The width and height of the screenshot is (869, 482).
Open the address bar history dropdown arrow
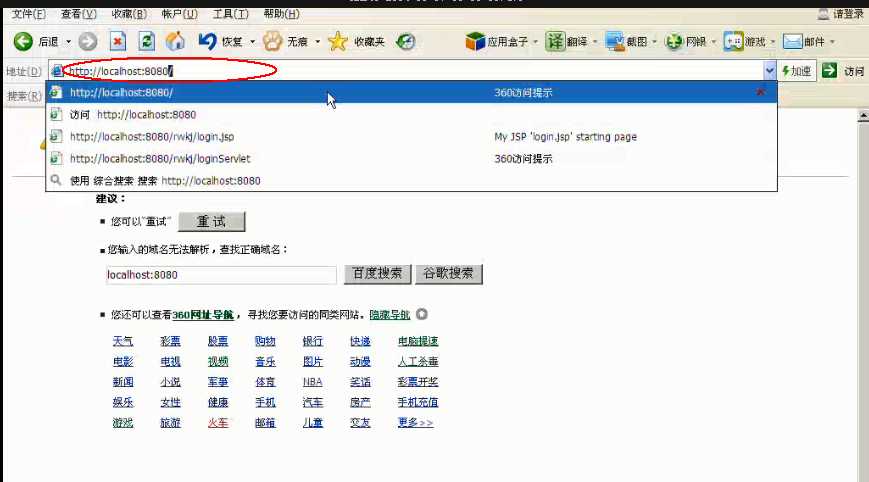[769, 71]
